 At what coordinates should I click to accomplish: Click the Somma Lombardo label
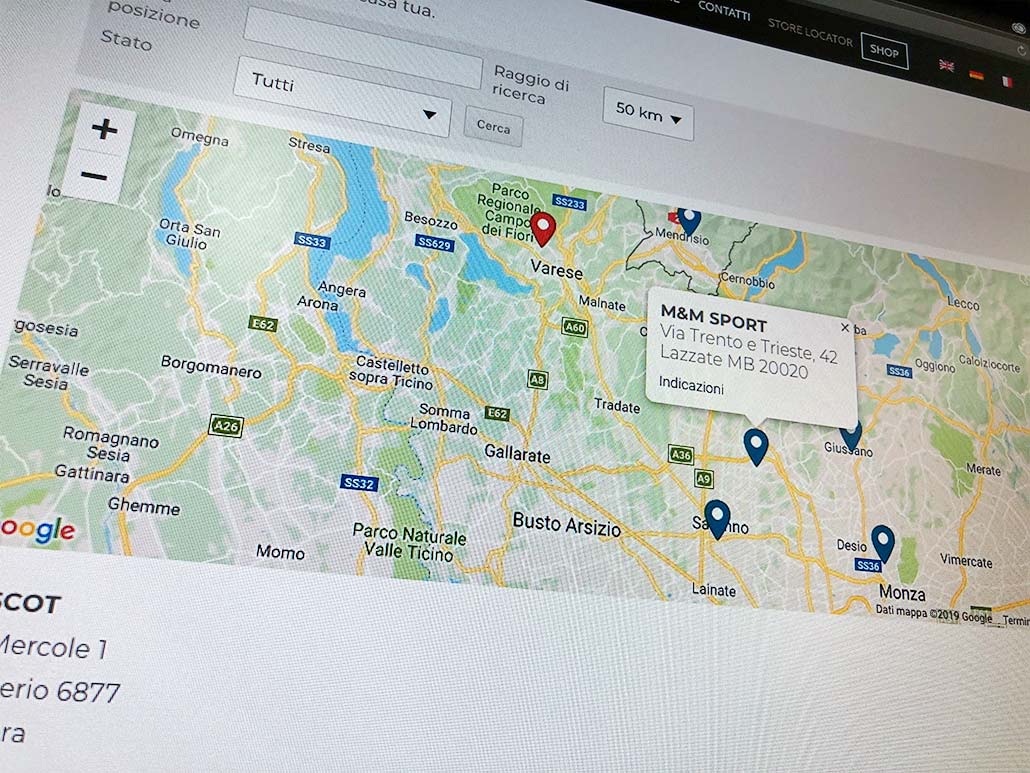pos(444,420)
